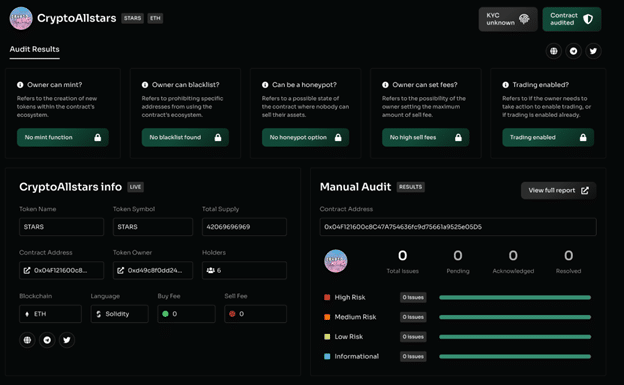
Task: Click info icon beside Trading enabled?
Action: 505,85
